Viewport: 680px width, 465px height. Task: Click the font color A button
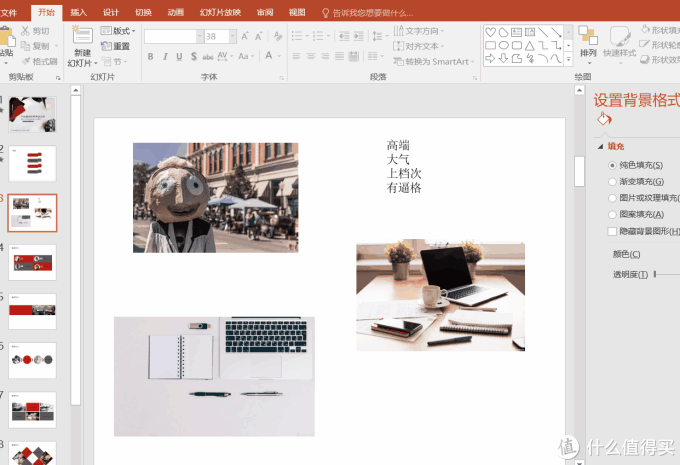tap(268, 56)
